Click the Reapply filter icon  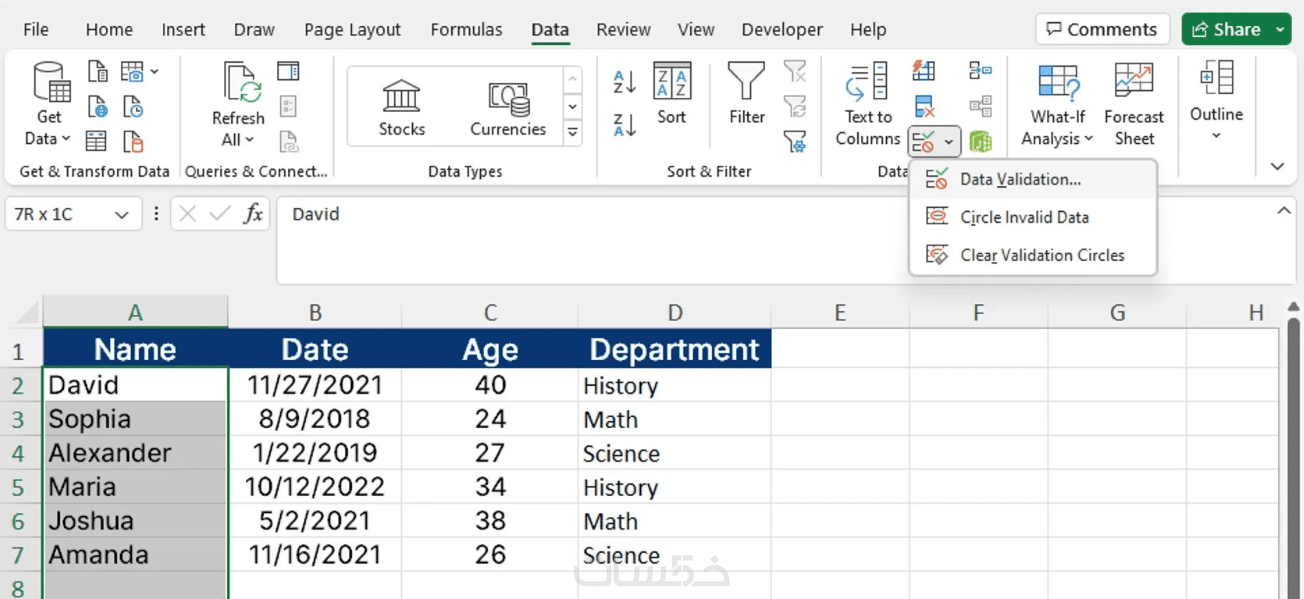795,106
